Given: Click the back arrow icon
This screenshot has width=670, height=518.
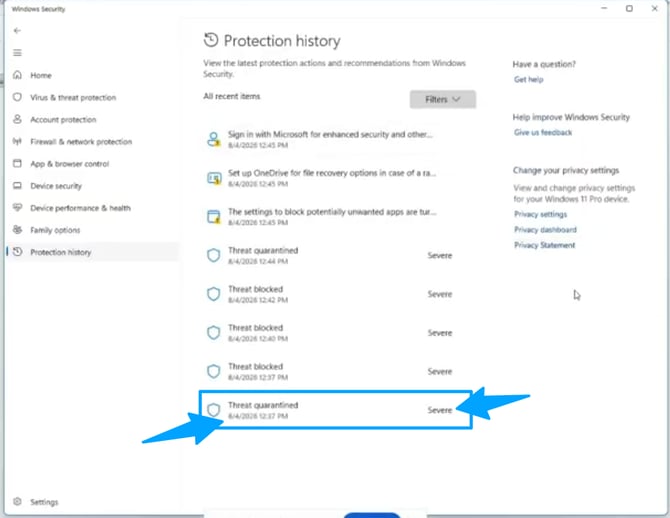Looking at the screenshot, I should pos(17,31).
